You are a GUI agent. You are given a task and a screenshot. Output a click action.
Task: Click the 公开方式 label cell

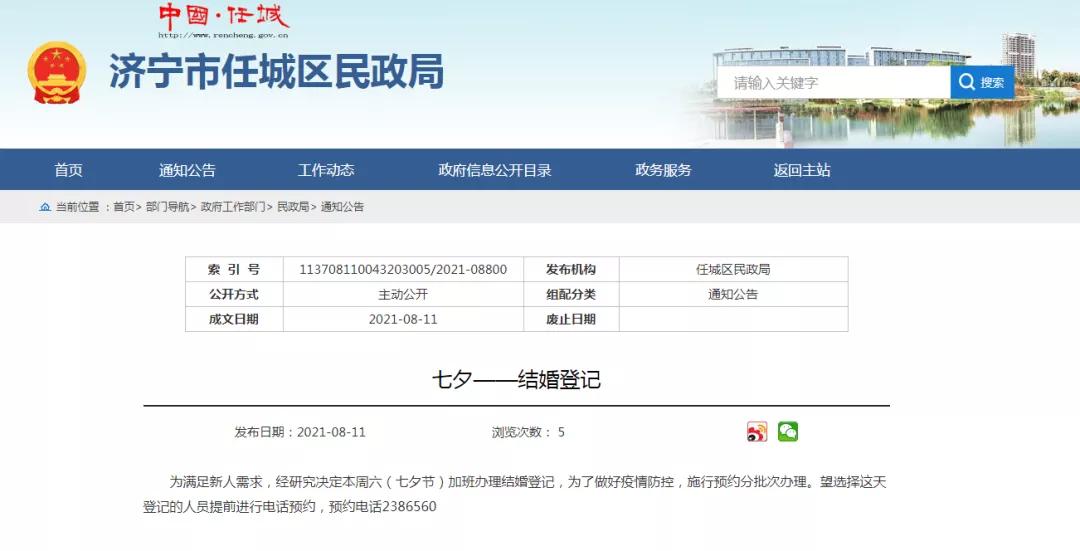point(234,294)
